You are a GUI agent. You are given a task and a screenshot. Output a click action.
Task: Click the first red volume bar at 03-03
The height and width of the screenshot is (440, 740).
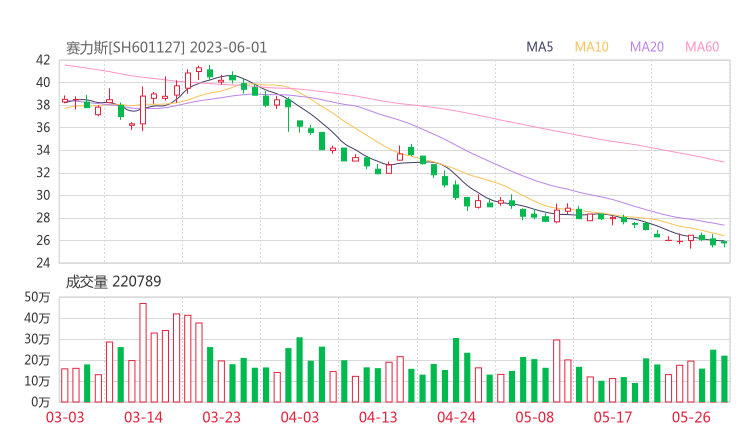(65, 385)
